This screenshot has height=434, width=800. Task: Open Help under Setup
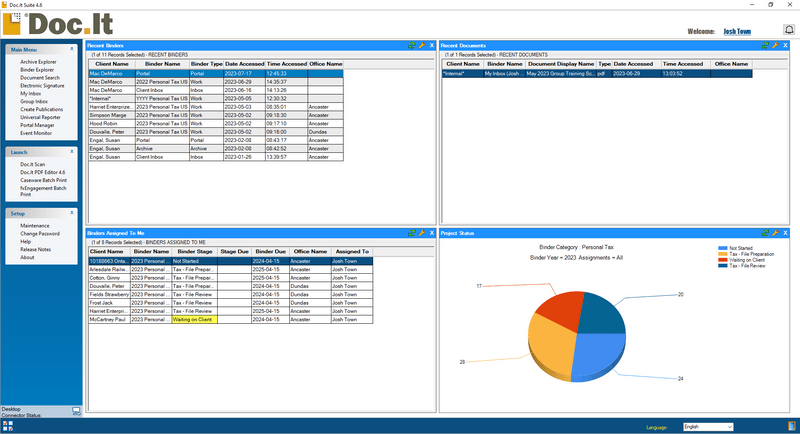tap(26, 241)
